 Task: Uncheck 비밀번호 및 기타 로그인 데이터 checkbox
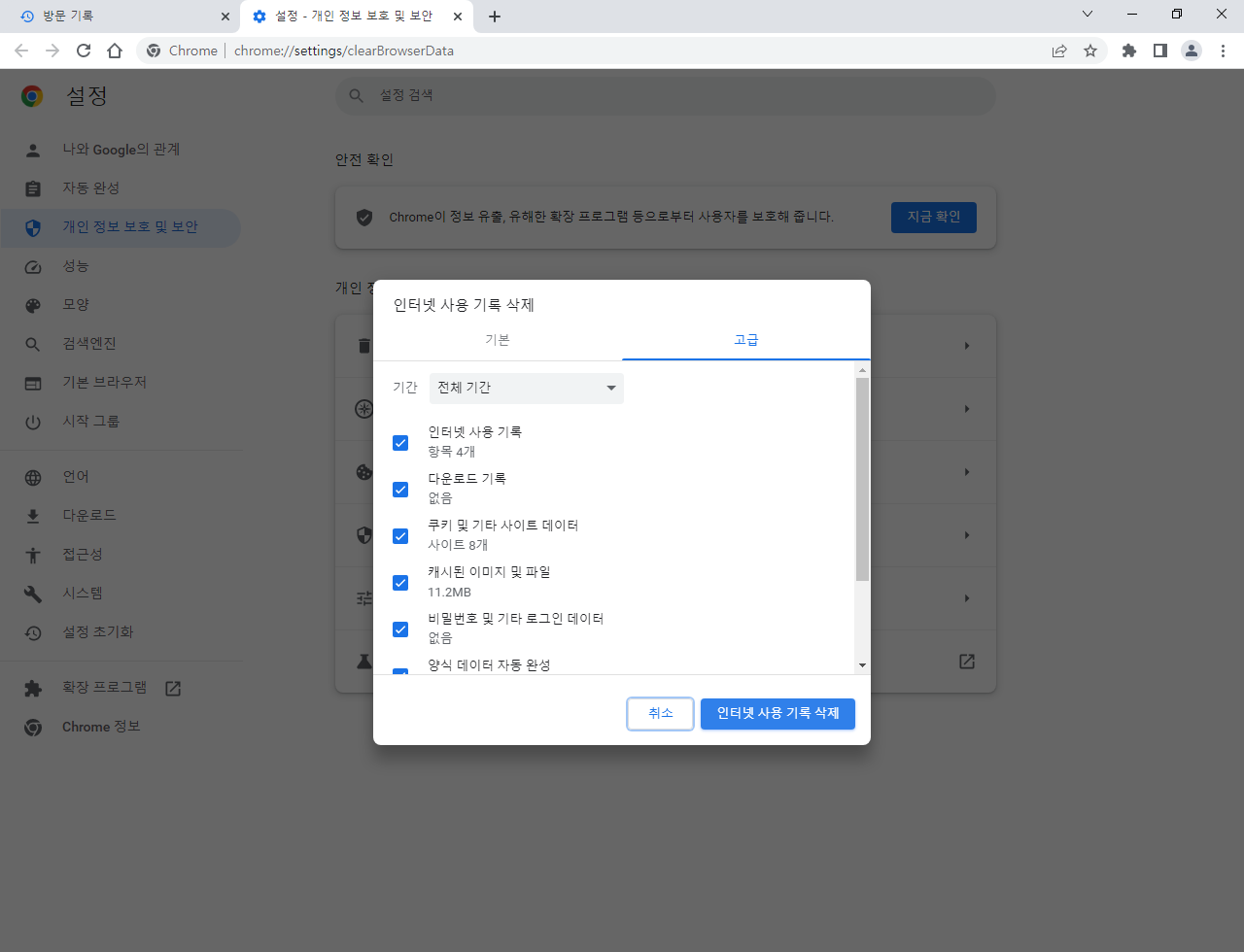coord(400,629)
